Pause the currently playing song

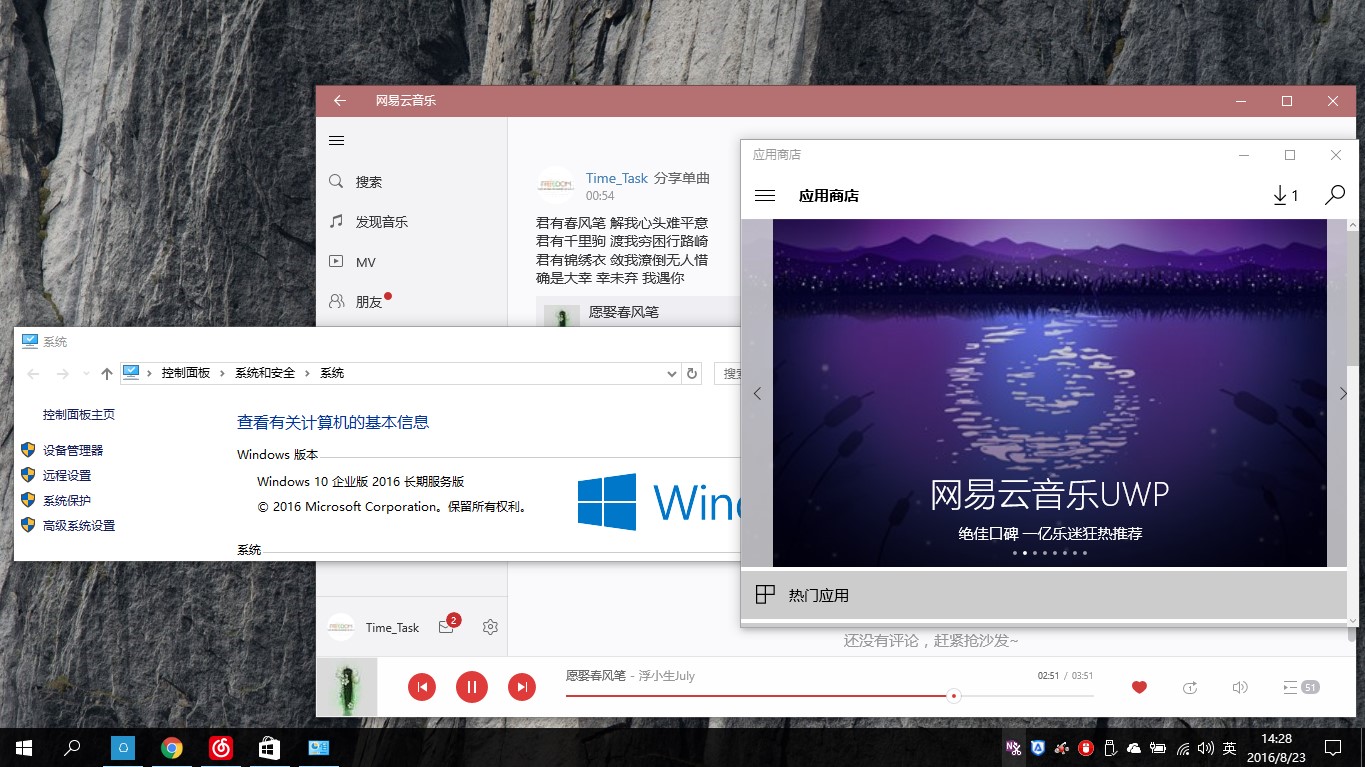(x=471, y=687)
